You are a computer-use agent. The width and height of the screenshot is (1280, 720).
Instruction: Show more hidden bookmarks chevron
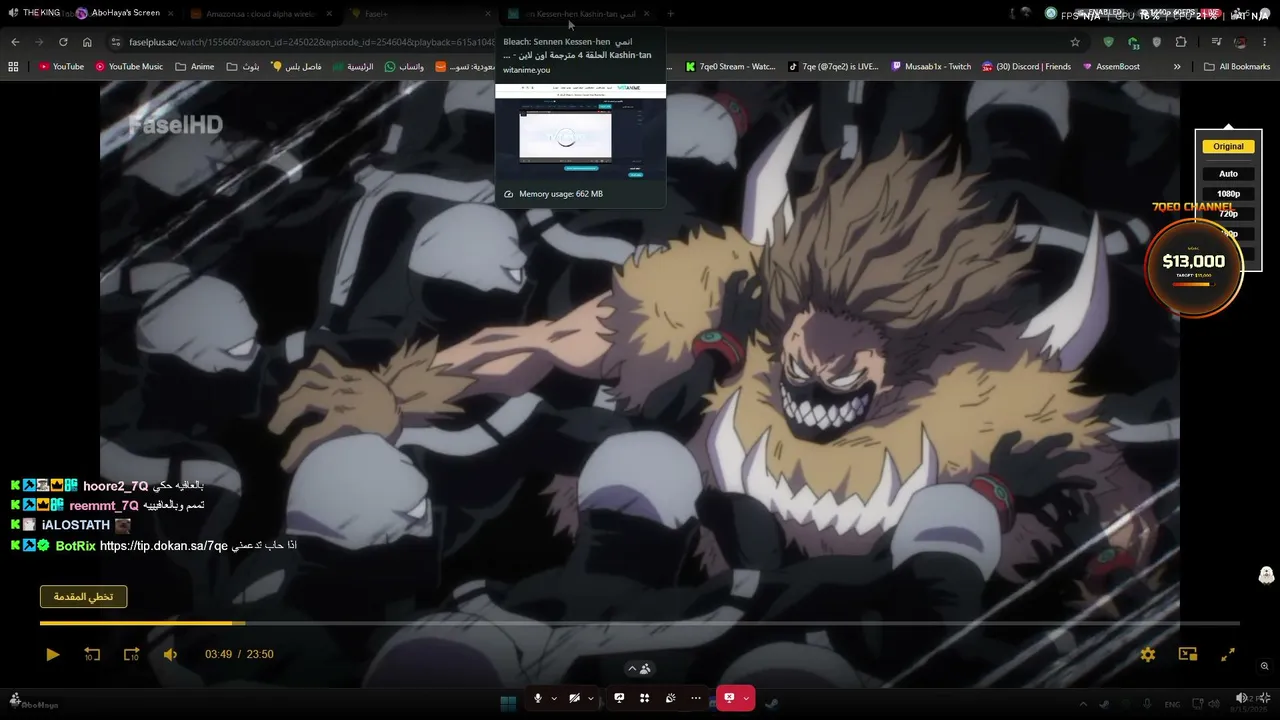[1177, 67]
